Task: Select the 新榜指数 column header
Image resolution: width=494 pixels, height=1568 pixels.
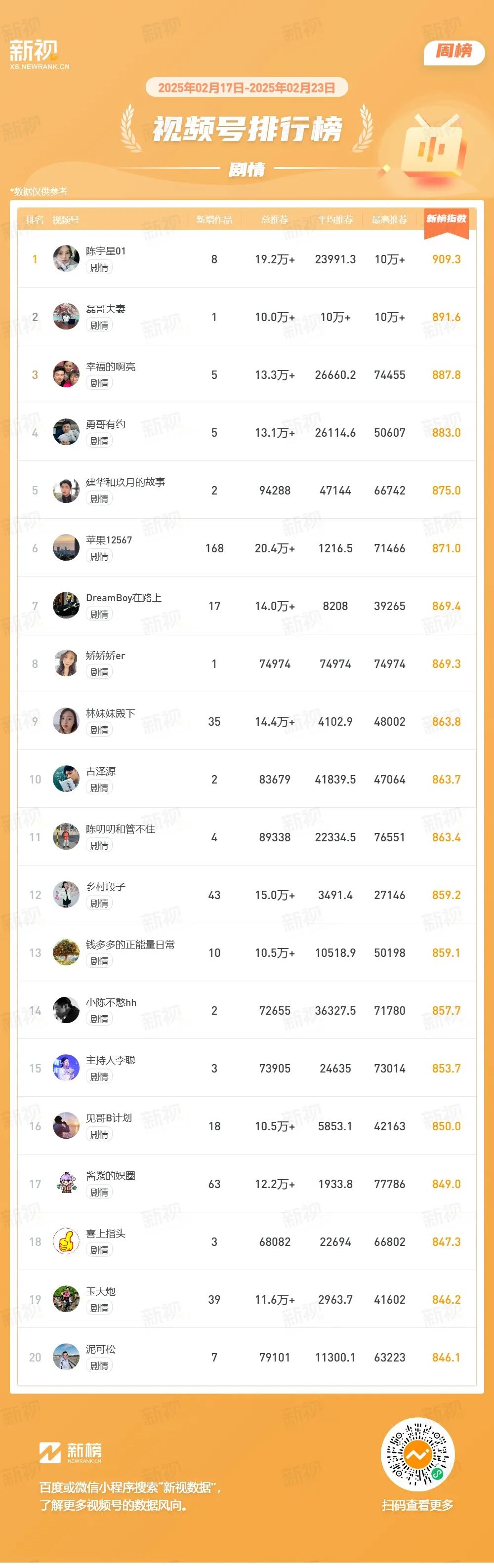Action: [x=446, y=219]
